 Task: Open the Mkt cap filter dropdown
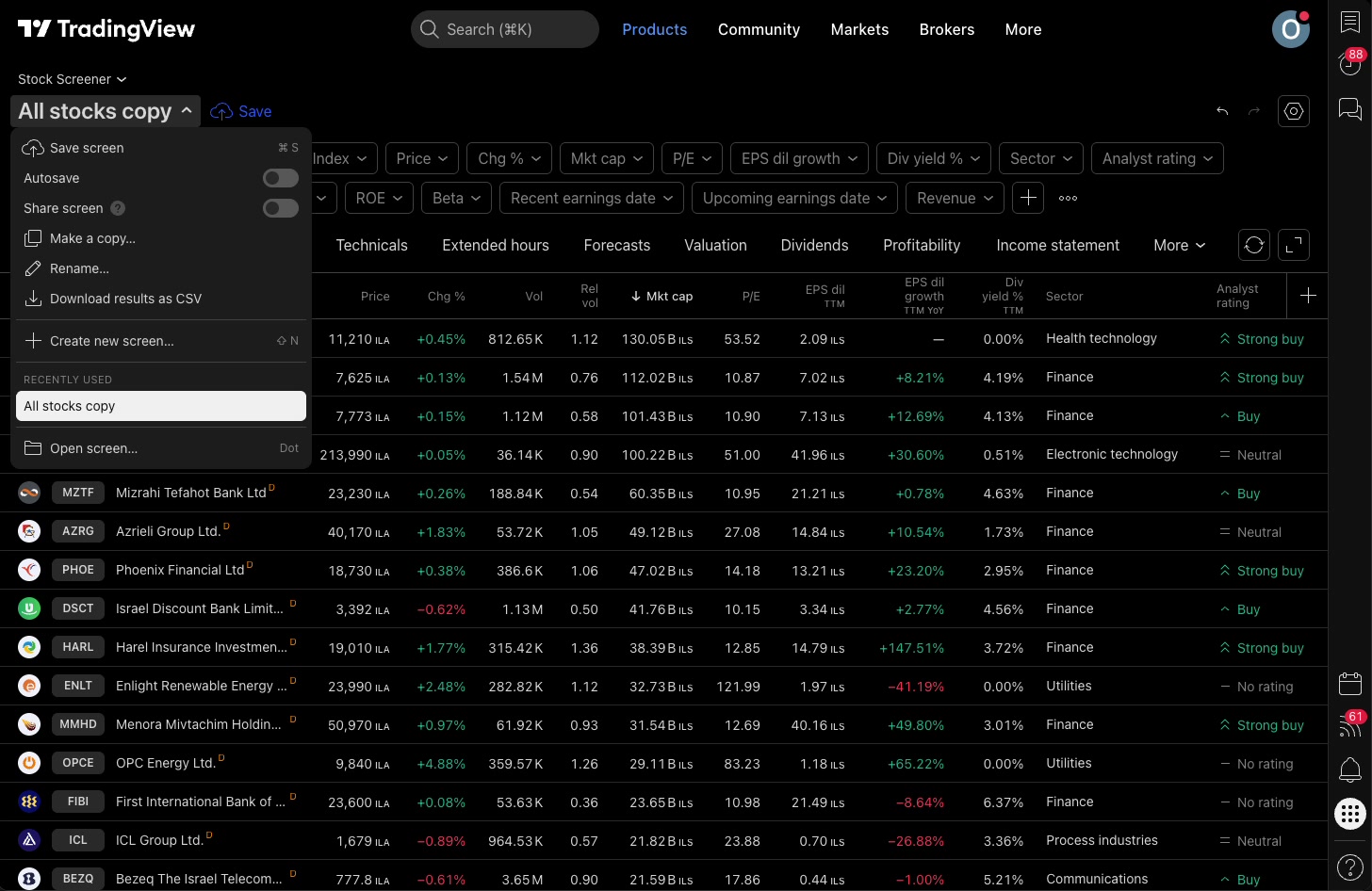[x=606, y=158]
